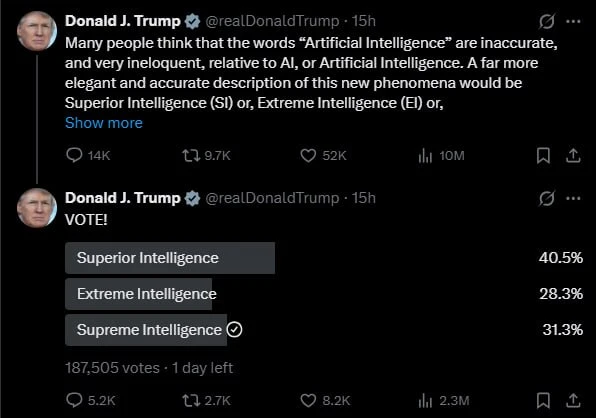Screen dimensions: 596x418
Task: Select the Superior Intelligence poll option
Action: point(324,258)
